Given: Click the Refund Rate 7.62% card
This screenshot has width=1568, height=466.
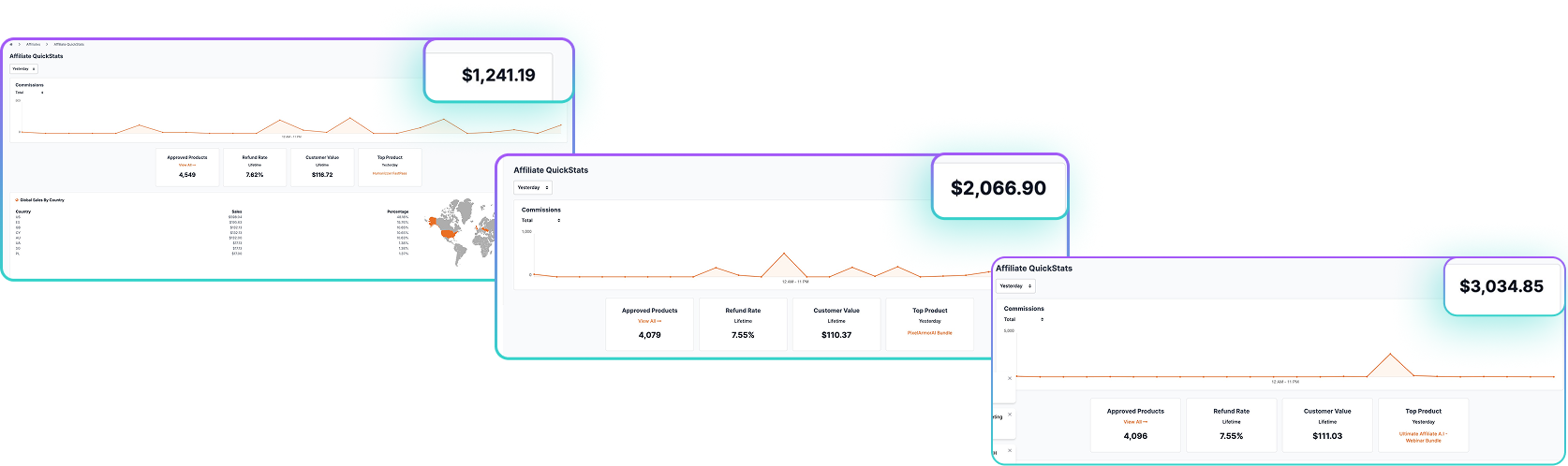Looking at the screenshot, I should point(255,167).
